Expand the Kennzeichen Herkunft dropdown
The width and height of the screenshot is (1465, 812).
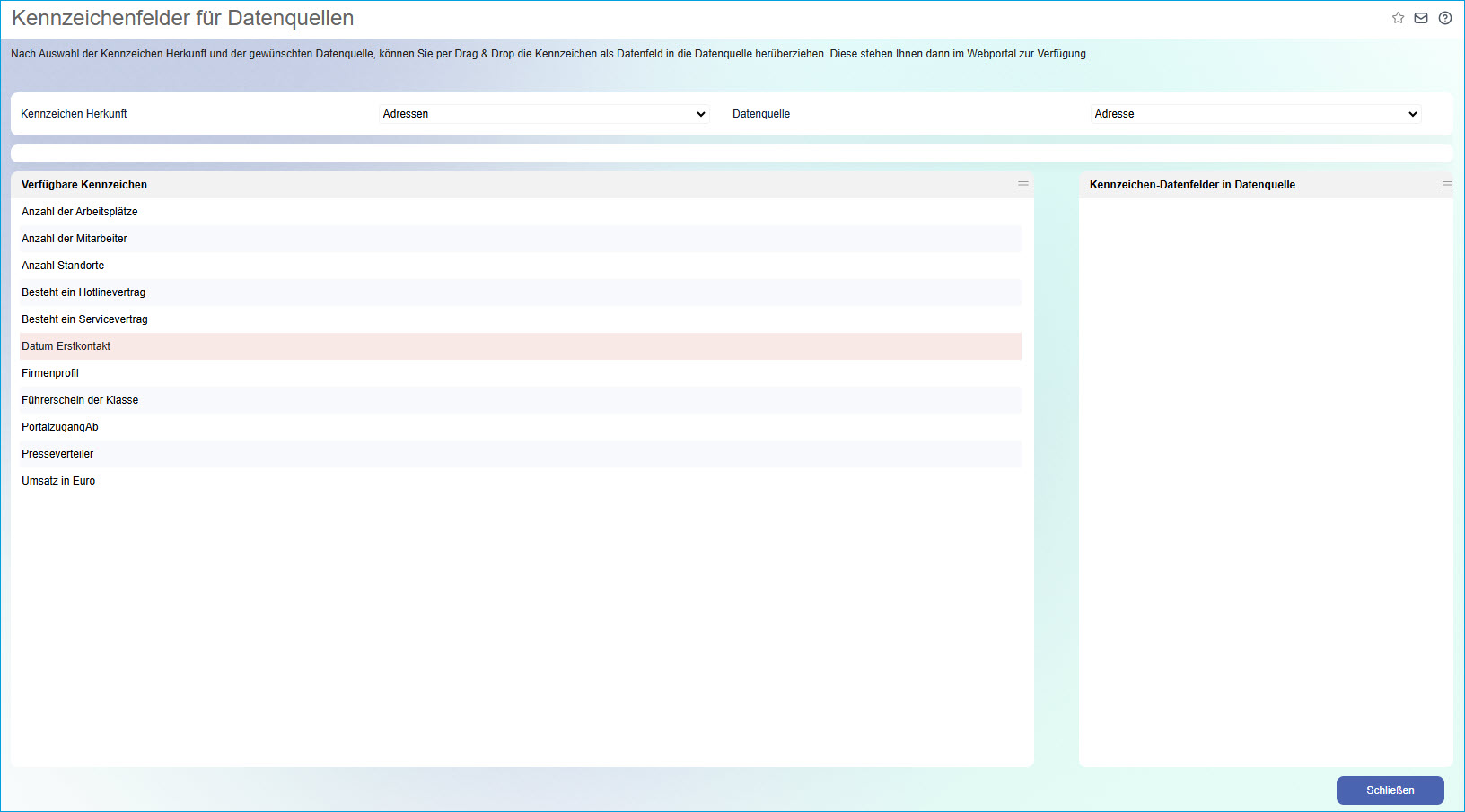tap(544, 114)
